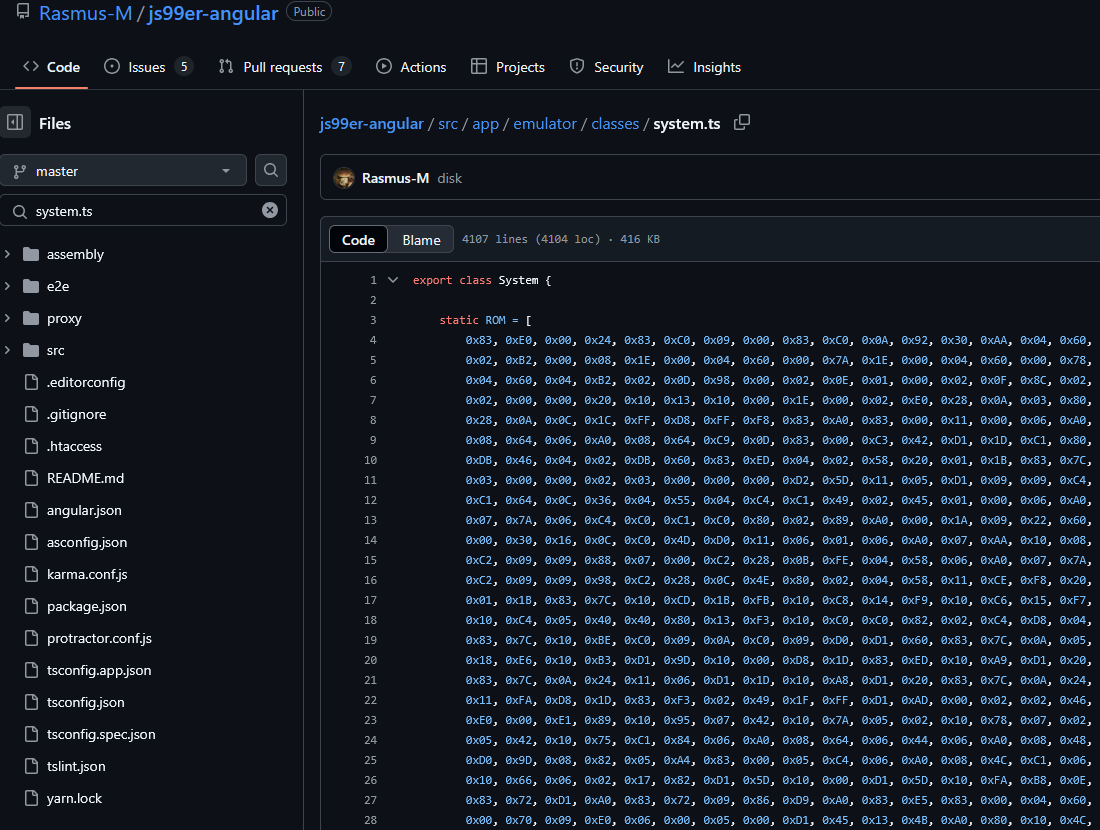Viewport: 1100px width, 830px height.
Task: Navigate to classes in breadcrumb
Action: [615, 123]
